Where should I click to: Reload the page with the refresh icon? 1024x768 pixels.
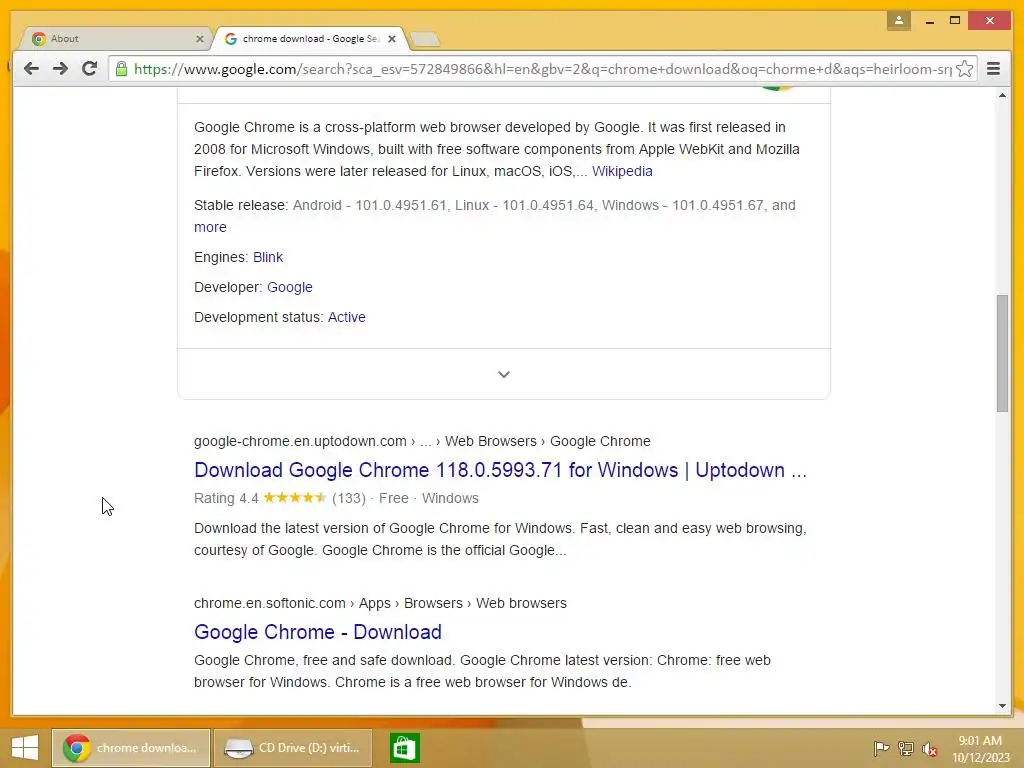point(89,69)
